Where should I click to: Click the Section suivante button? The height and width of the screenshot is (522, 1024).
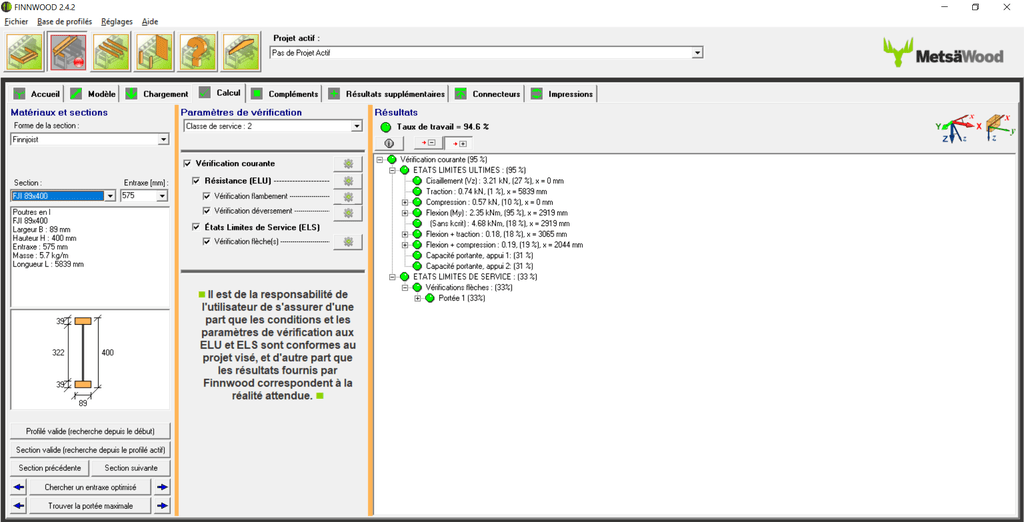(131, 468)
